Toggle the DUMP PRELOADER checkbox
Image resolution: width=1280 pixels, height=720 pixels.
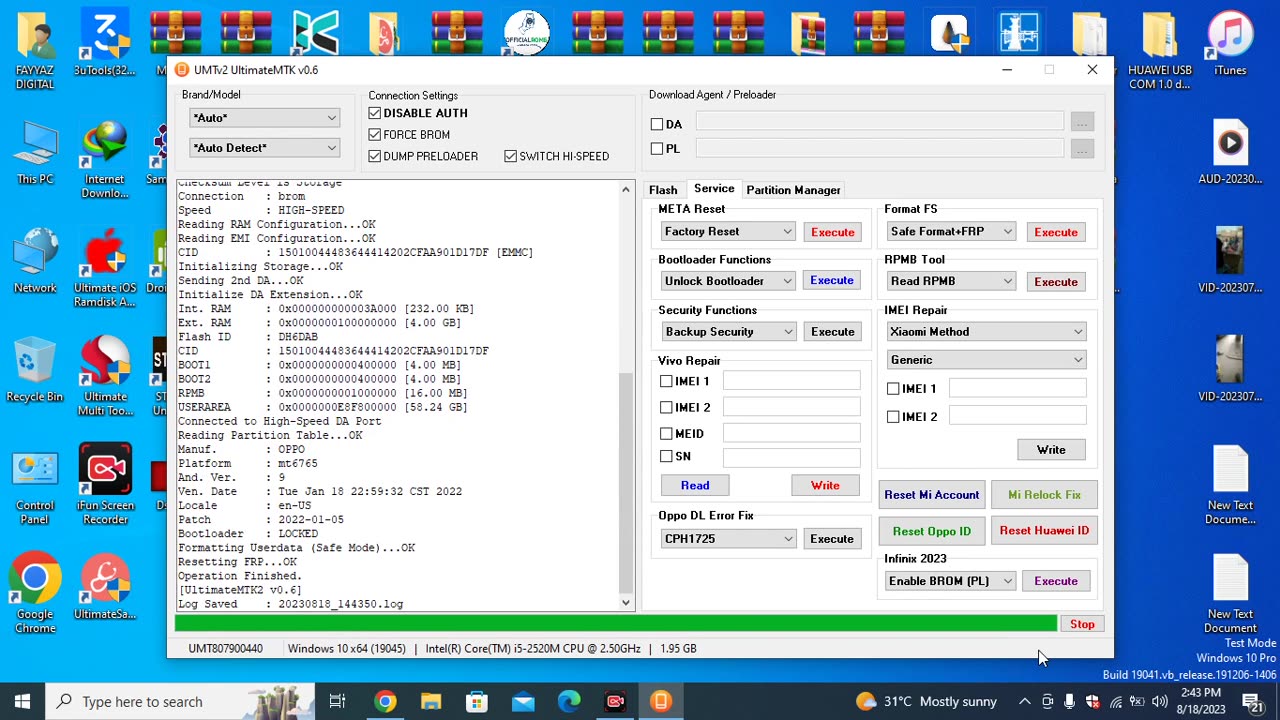[375, 156]
